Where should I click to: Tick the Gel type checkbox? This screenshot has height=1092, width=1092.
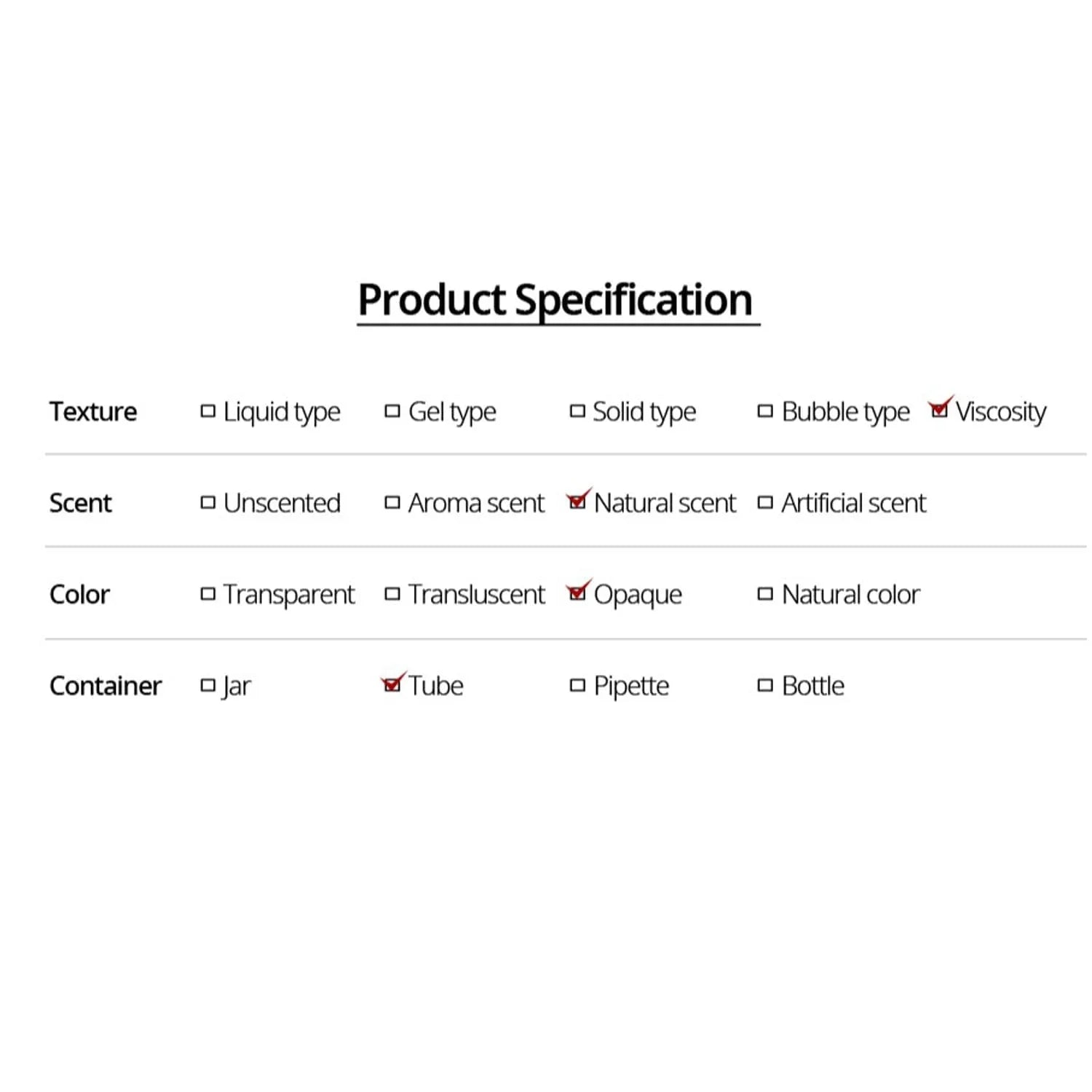tap(392, 411)
